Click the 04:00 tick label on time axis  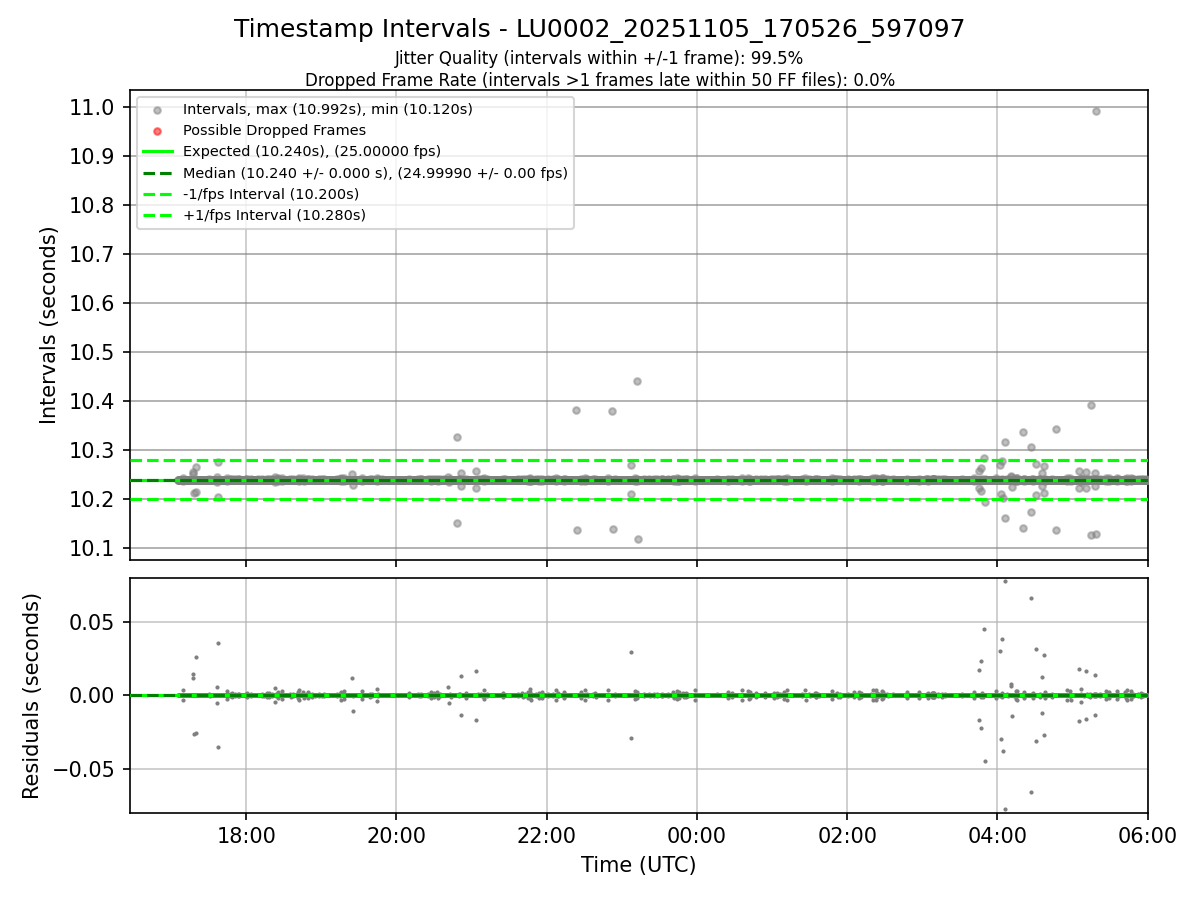pos(998,834)
